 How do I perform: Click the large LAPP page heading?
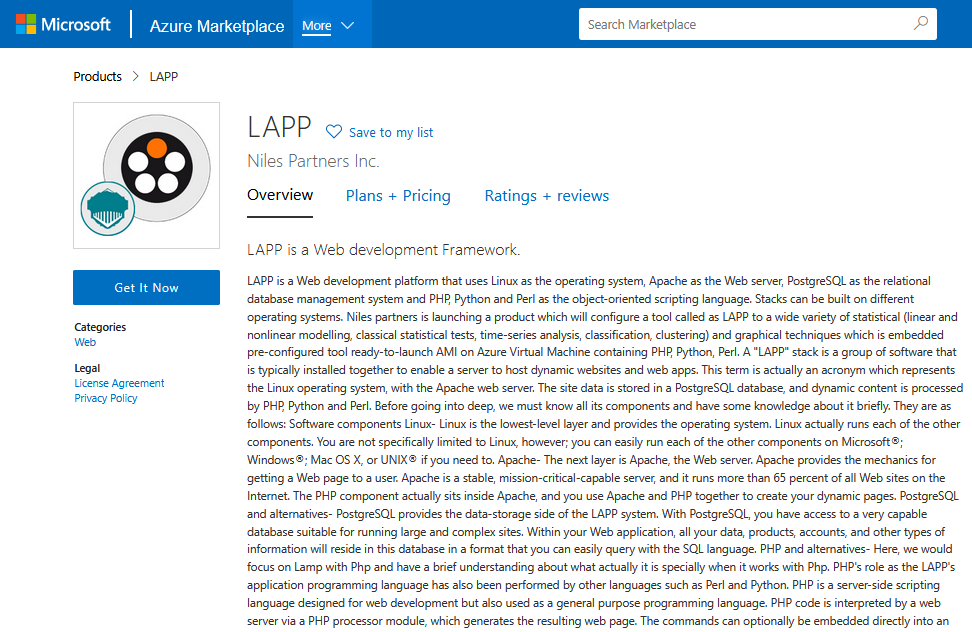279,128
